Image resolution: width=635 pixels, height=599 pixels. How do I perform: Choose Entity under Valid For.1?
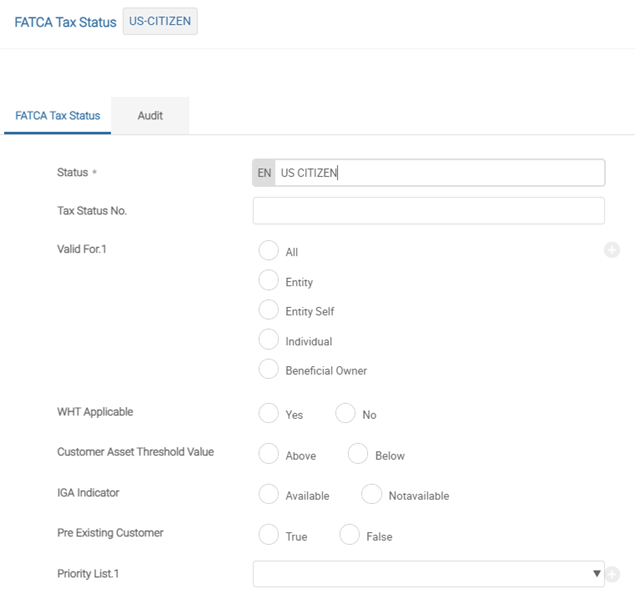268,280
